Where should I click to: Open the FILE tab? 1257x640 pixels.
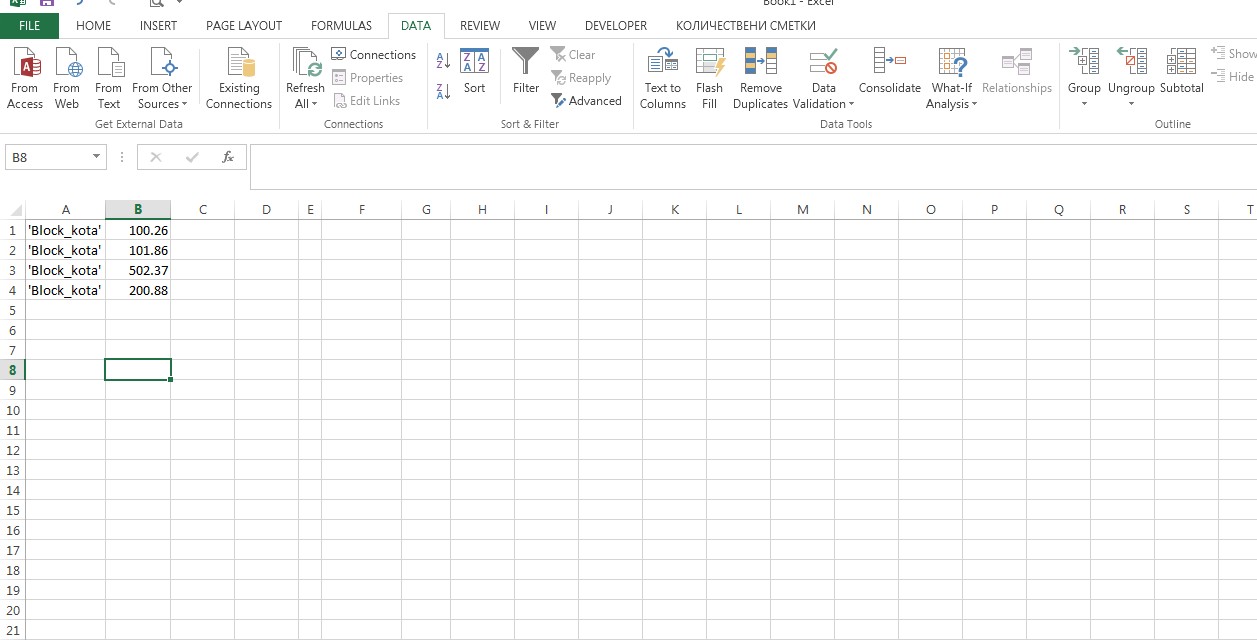coord(30,26)
